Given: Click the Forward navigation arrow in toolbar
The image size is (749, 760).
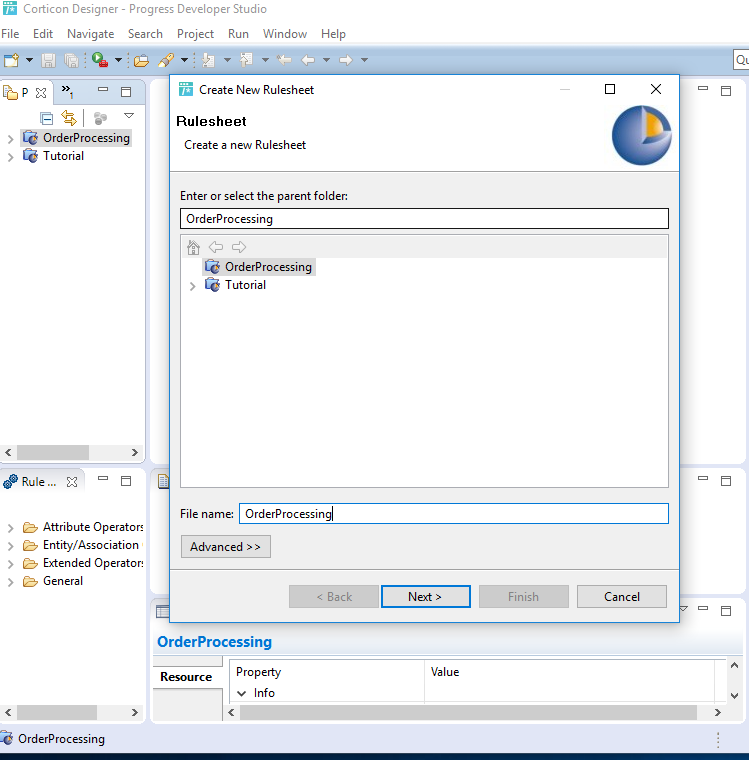Looking at the screenshot, I should point(346,60).
